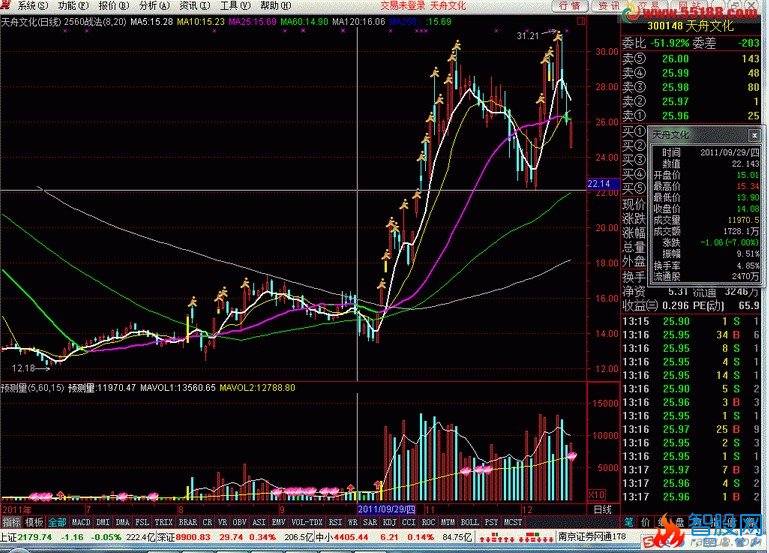
Task: Click the 卖⑤ 26.00 ask row
Action: (x=691, y=59)
